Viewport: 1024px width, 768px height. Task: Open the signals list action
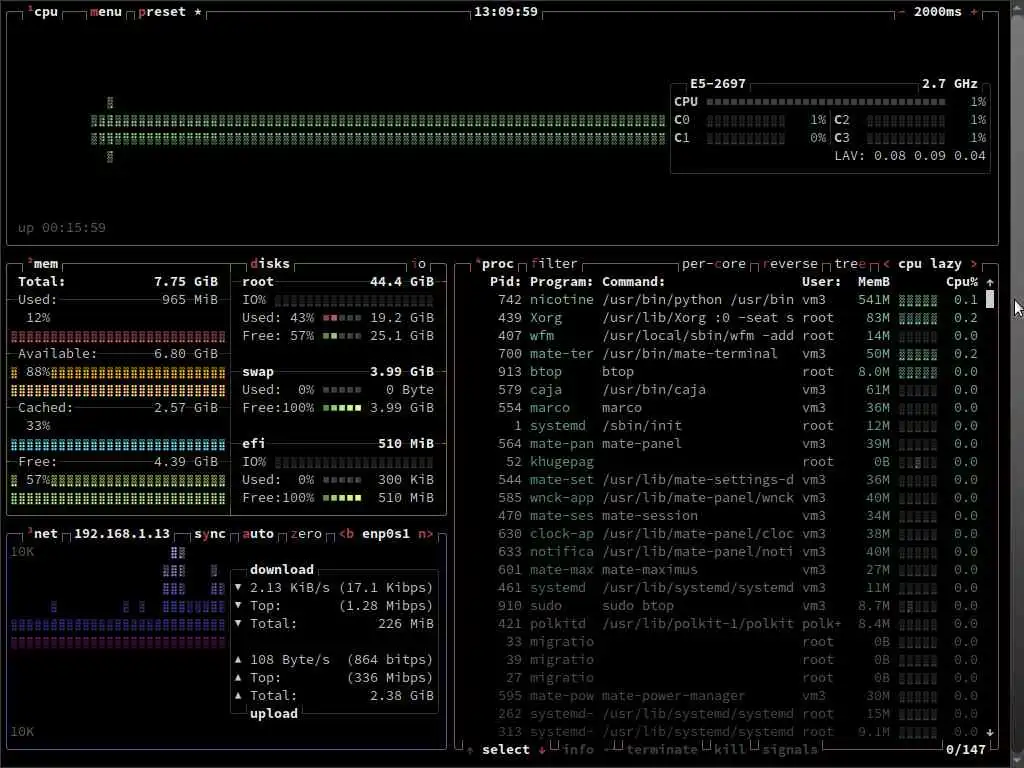point(790,750)
